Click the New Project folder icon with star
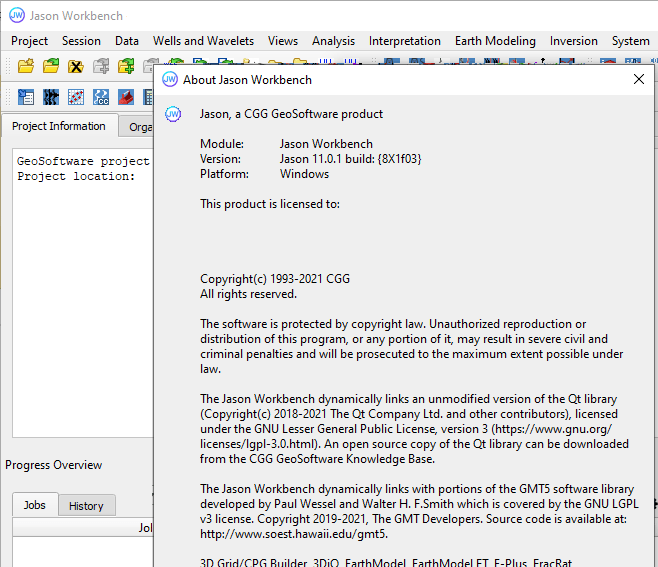Image resolution: width=658 pixels, height=567 pixels. coord(26,66)
